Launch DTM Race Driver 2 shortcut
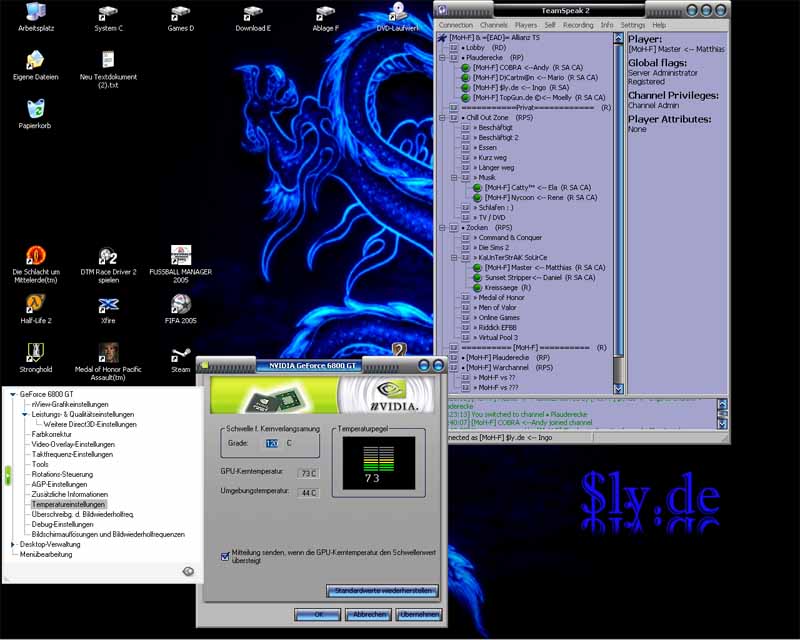The width and height of the screenshot is (800, 640). [108, 264]
